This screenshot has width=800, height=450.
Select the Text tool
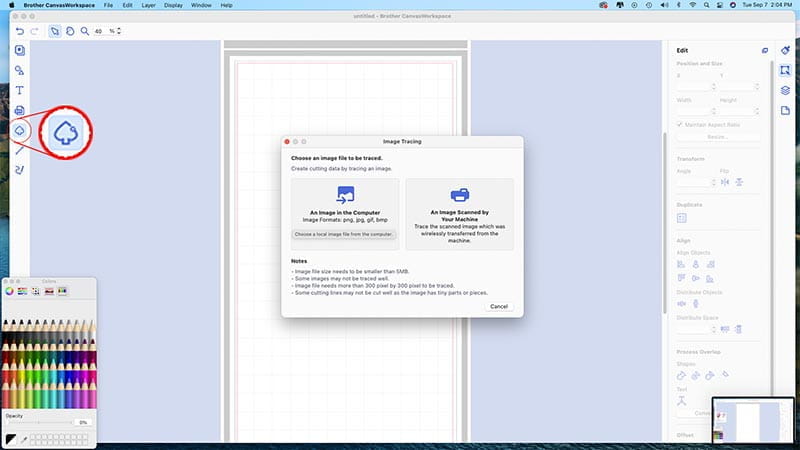click(x=19, y=90)
